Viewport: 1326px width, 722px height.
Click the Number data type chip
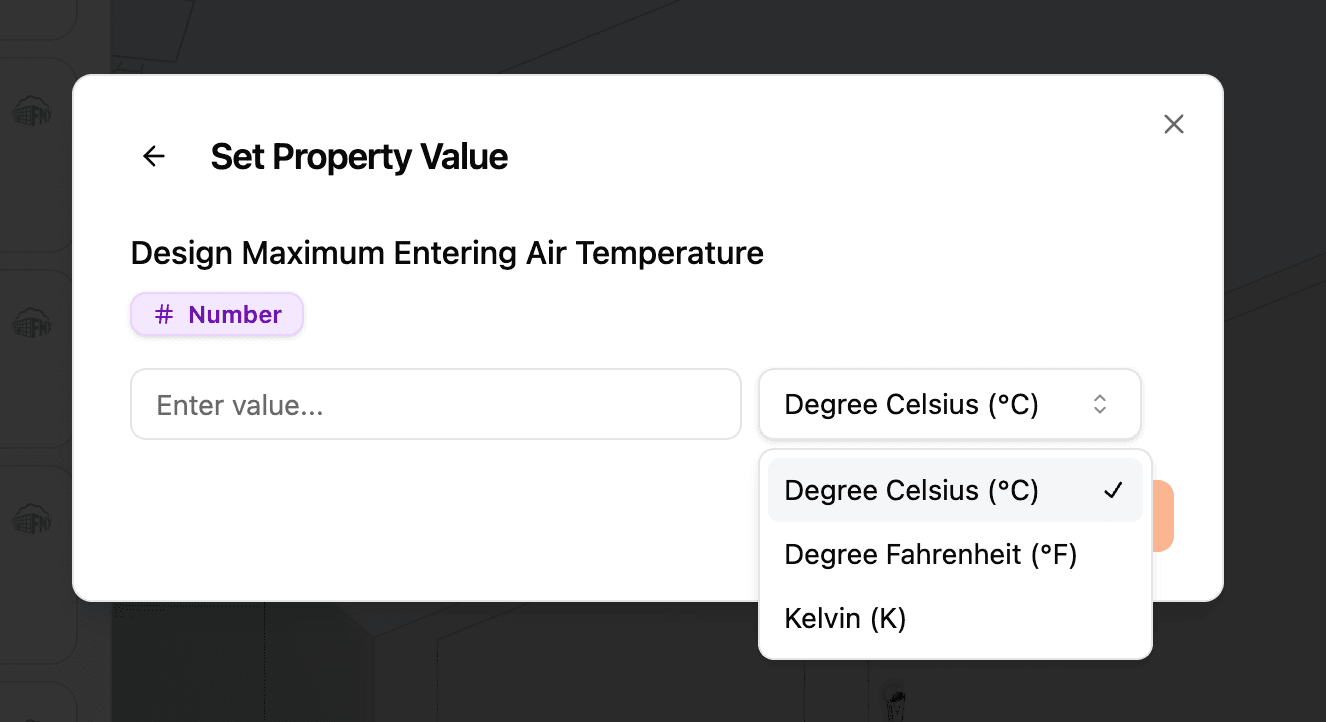216,314
